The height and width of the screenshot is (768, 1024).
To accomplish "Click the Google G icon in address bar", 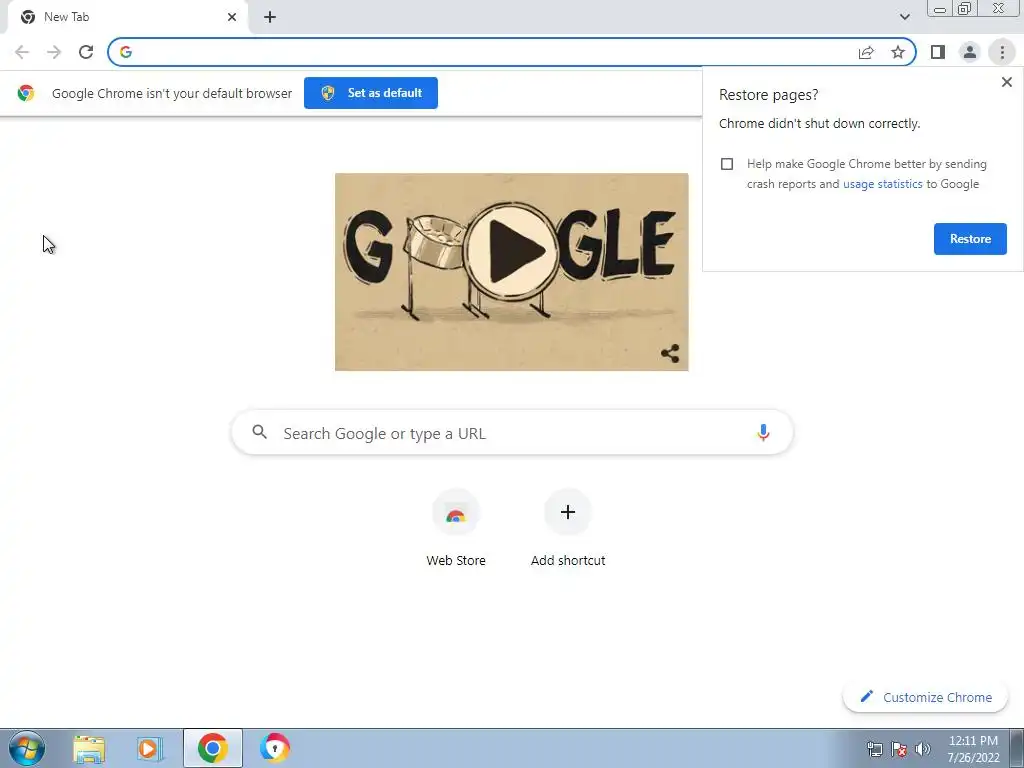I will (126, 52).
